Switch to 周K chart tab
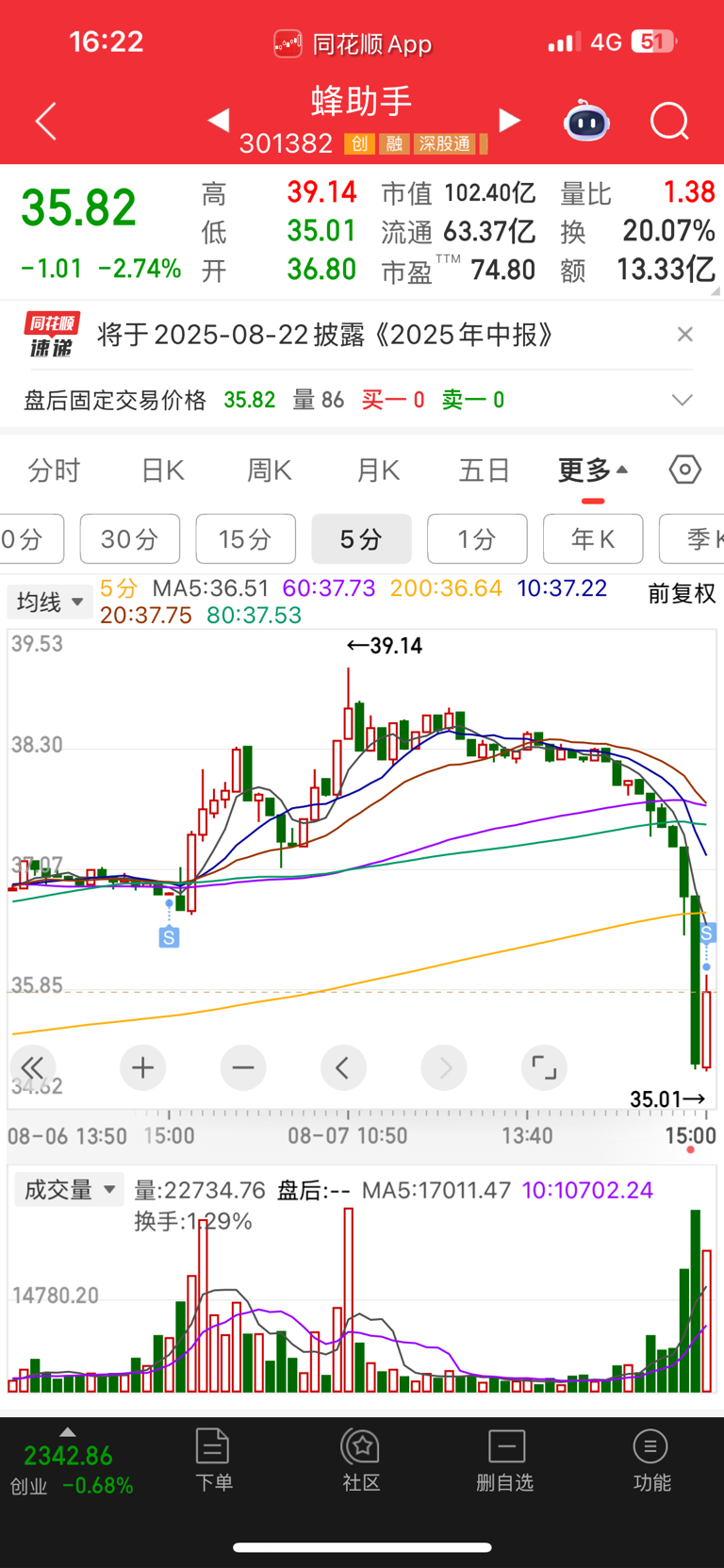 pyautogui.click(x=270, y=470)
